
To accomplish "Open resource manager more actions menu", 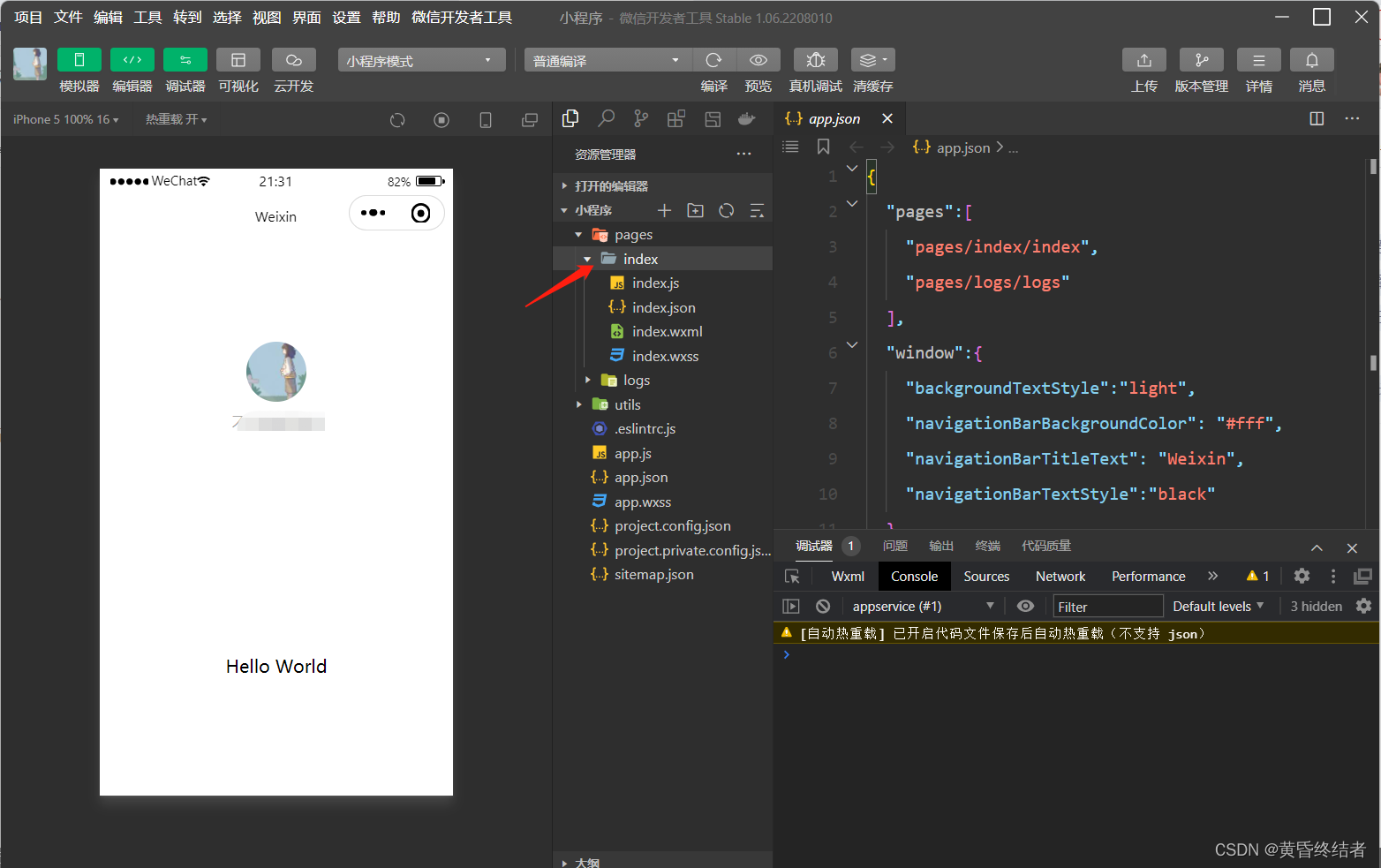I will (x=743, y=154).
